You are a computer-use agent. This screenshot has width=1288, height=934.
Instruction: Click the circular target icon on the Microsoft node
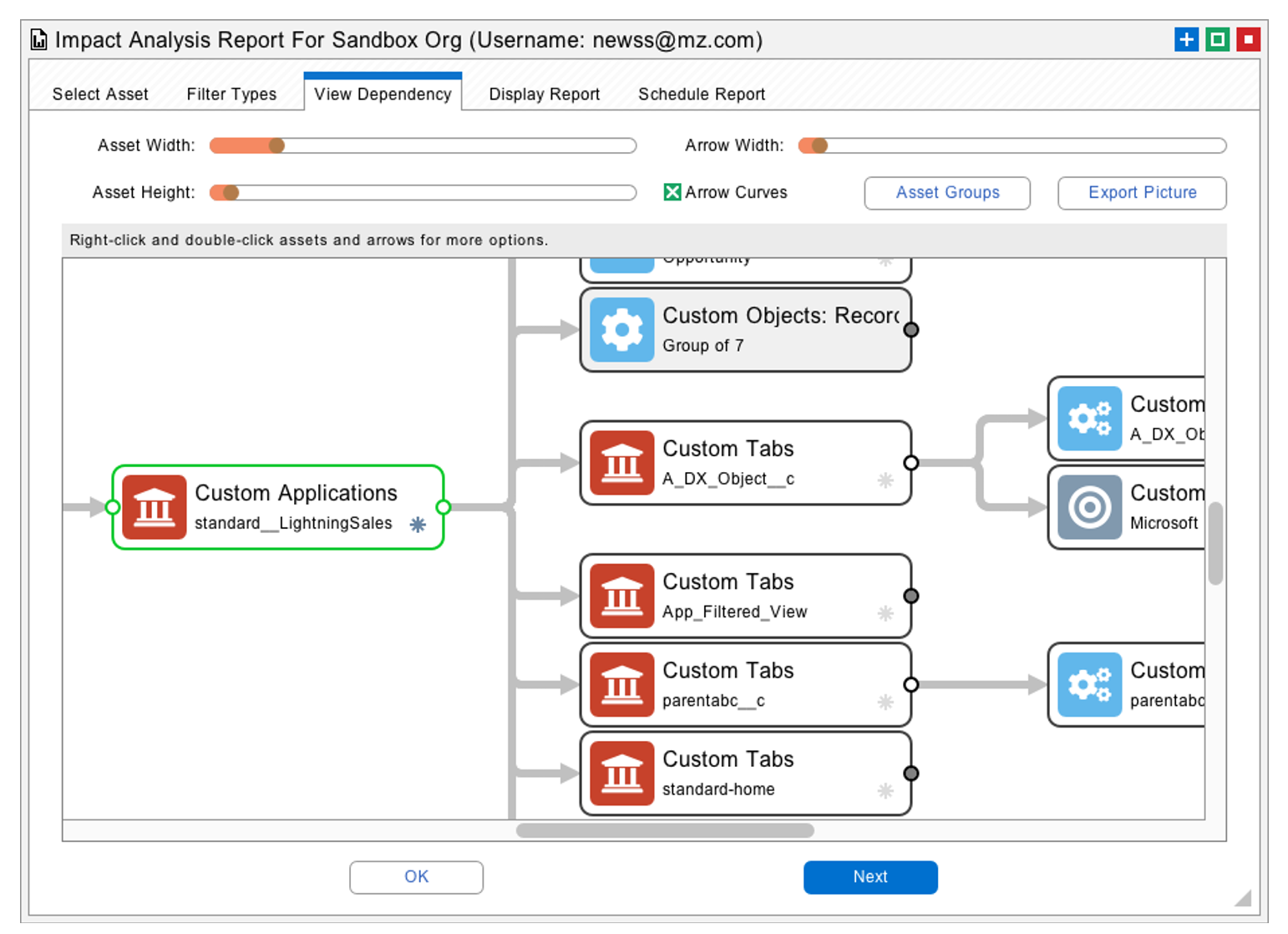point(1090,507)
